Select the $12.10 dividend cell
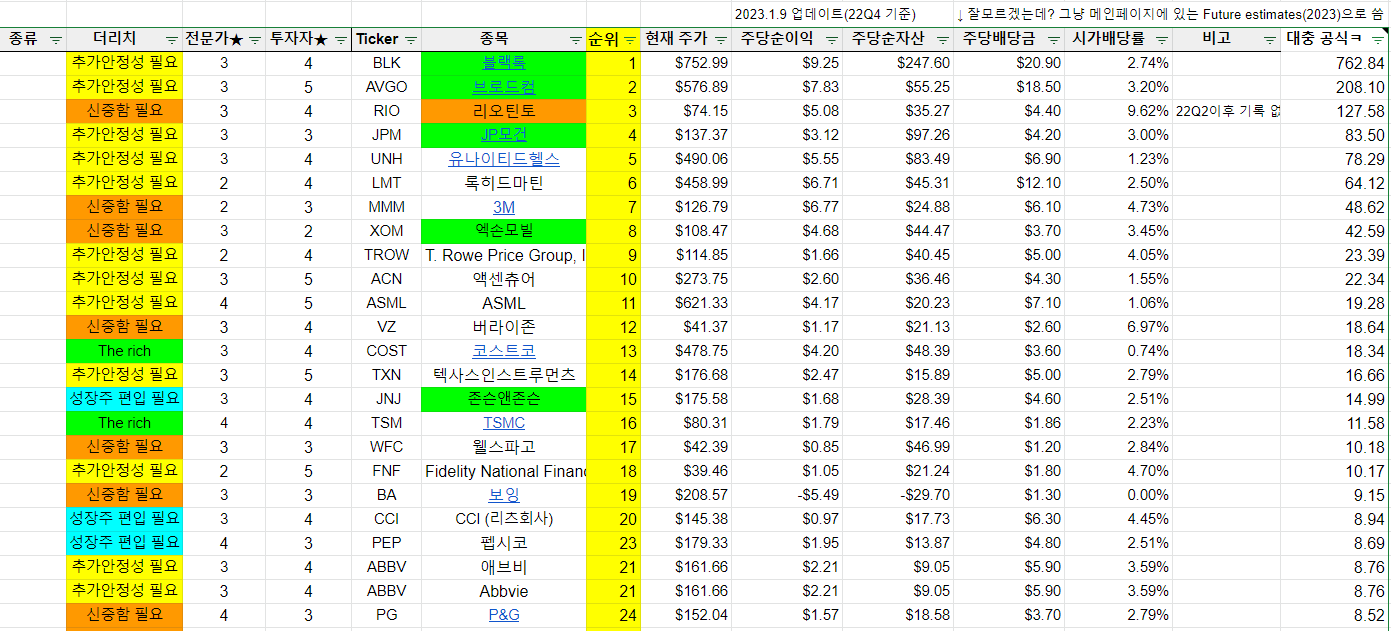The image size is (1391, 631). 1007,183
